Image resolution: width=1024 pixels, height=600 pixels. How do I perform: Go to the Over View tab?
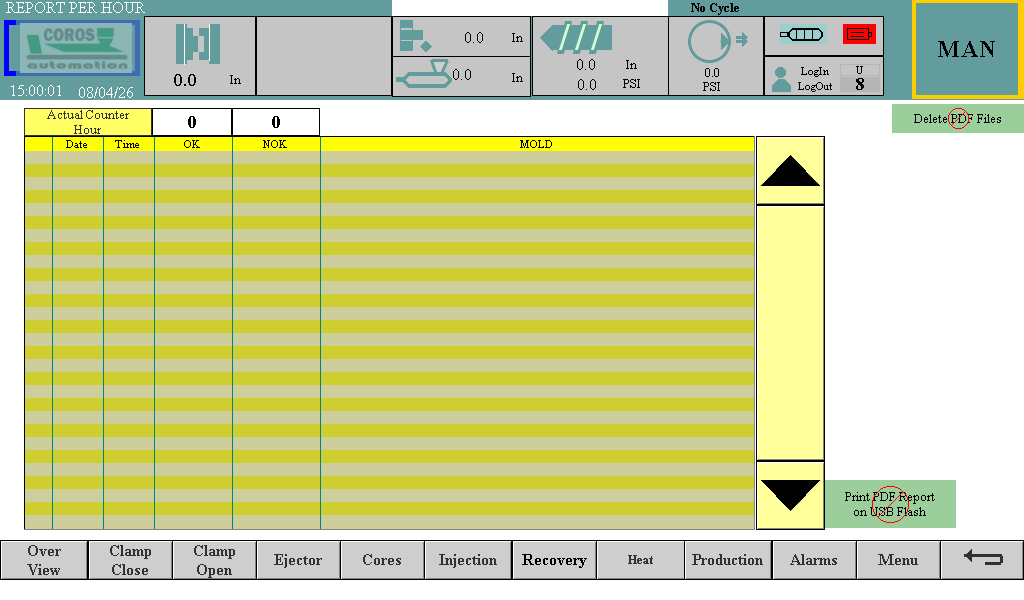pyautogui.click(x=44, y=560)
